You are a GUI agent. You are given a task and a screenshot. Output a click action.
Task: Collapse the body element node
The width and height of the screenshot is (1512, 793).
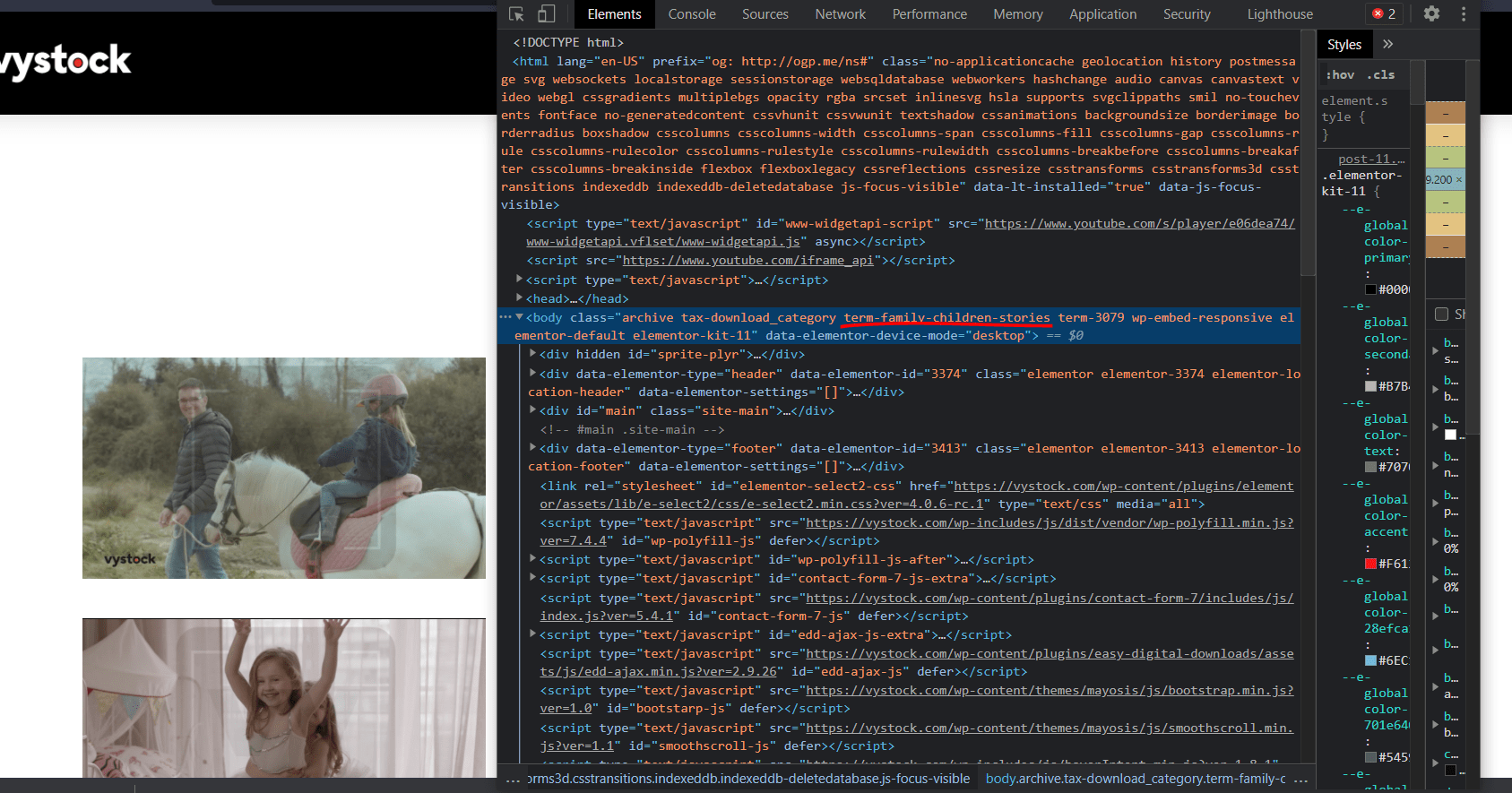[519, 317]
